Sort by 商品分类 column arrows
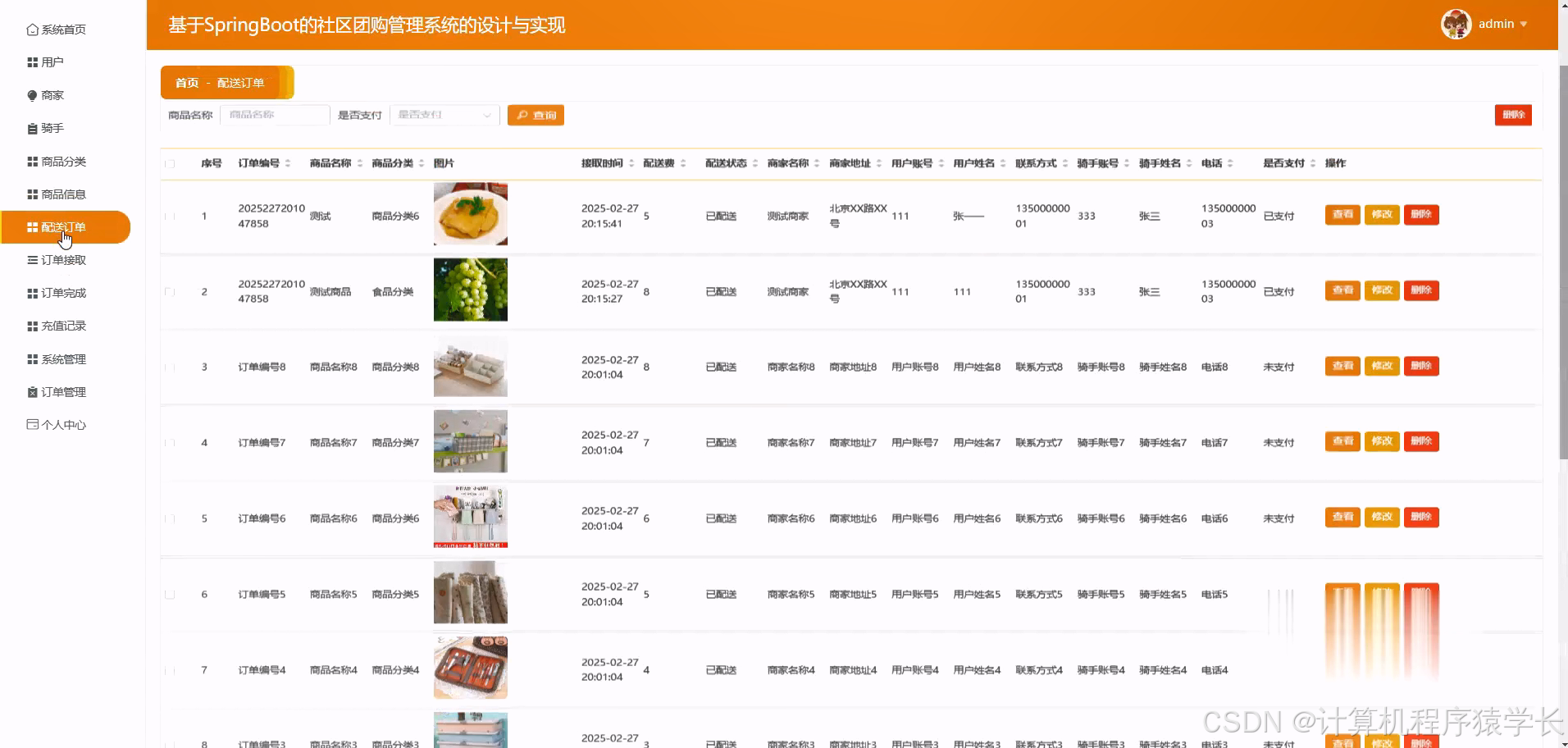The width and height of the screenshot is (1568, 748). pyautogui.click(x=422, y=163)
